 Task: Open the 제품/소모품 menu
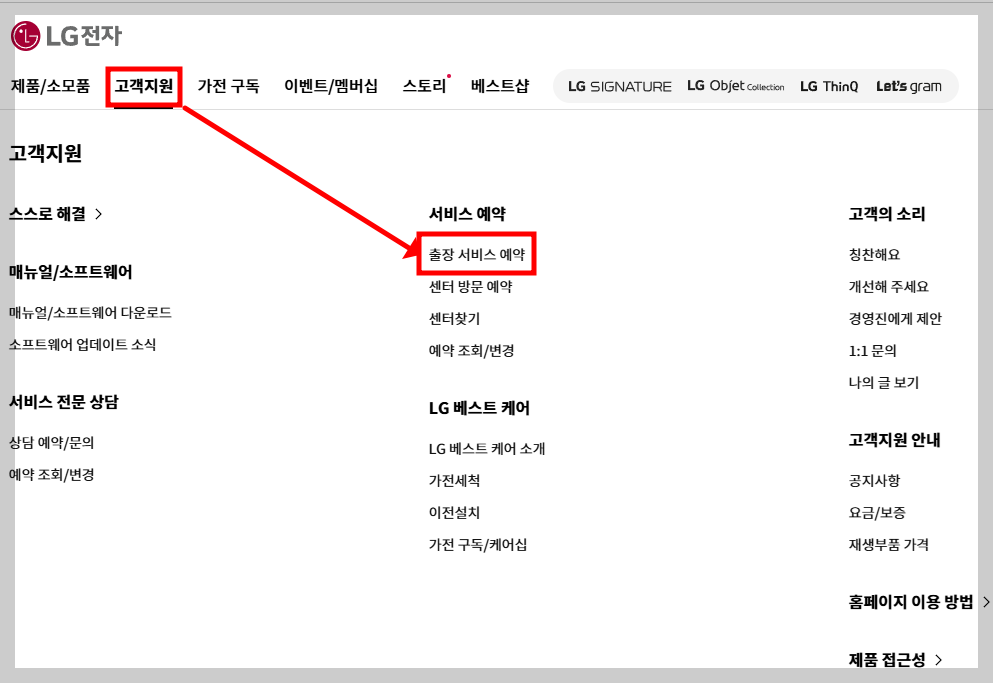coord(51,86)
